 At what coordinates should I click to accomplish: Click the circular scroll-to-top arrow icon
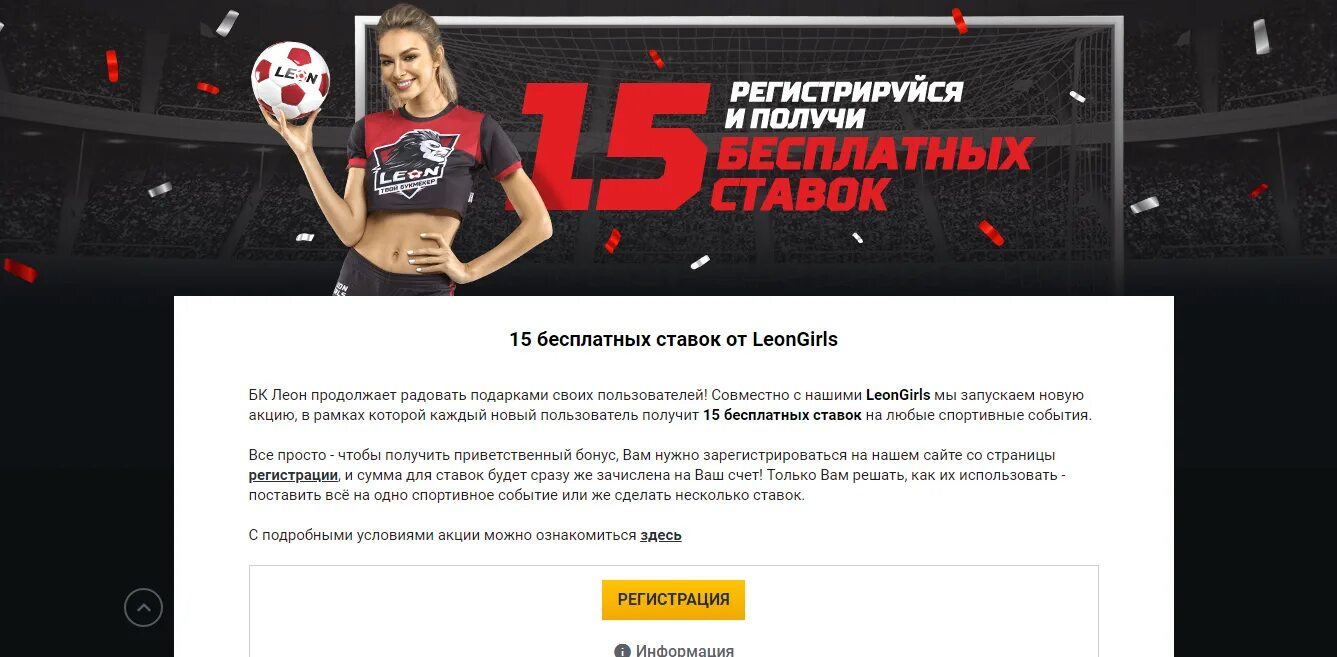(143, 607)
